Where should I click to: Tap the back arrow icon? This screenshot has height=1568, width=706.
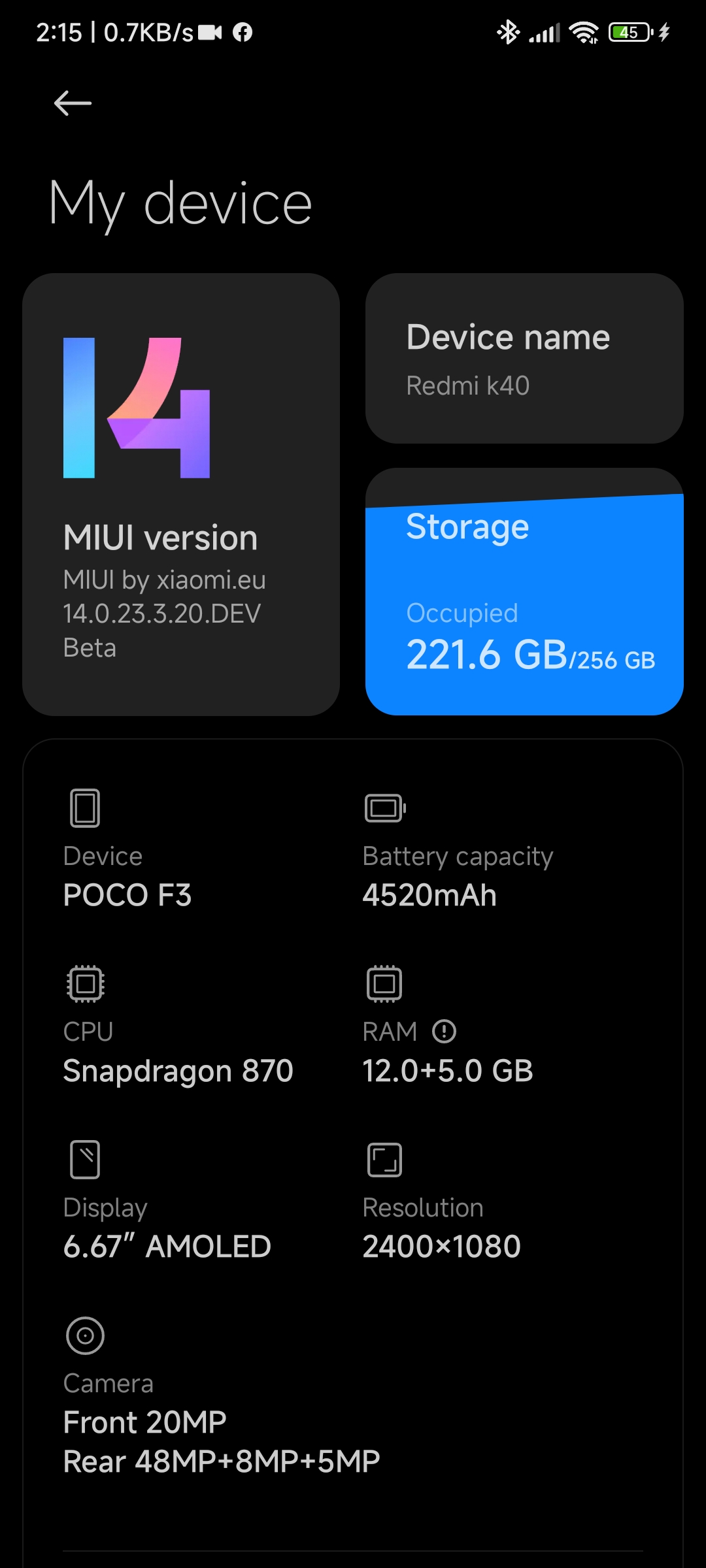pos(73,103)
